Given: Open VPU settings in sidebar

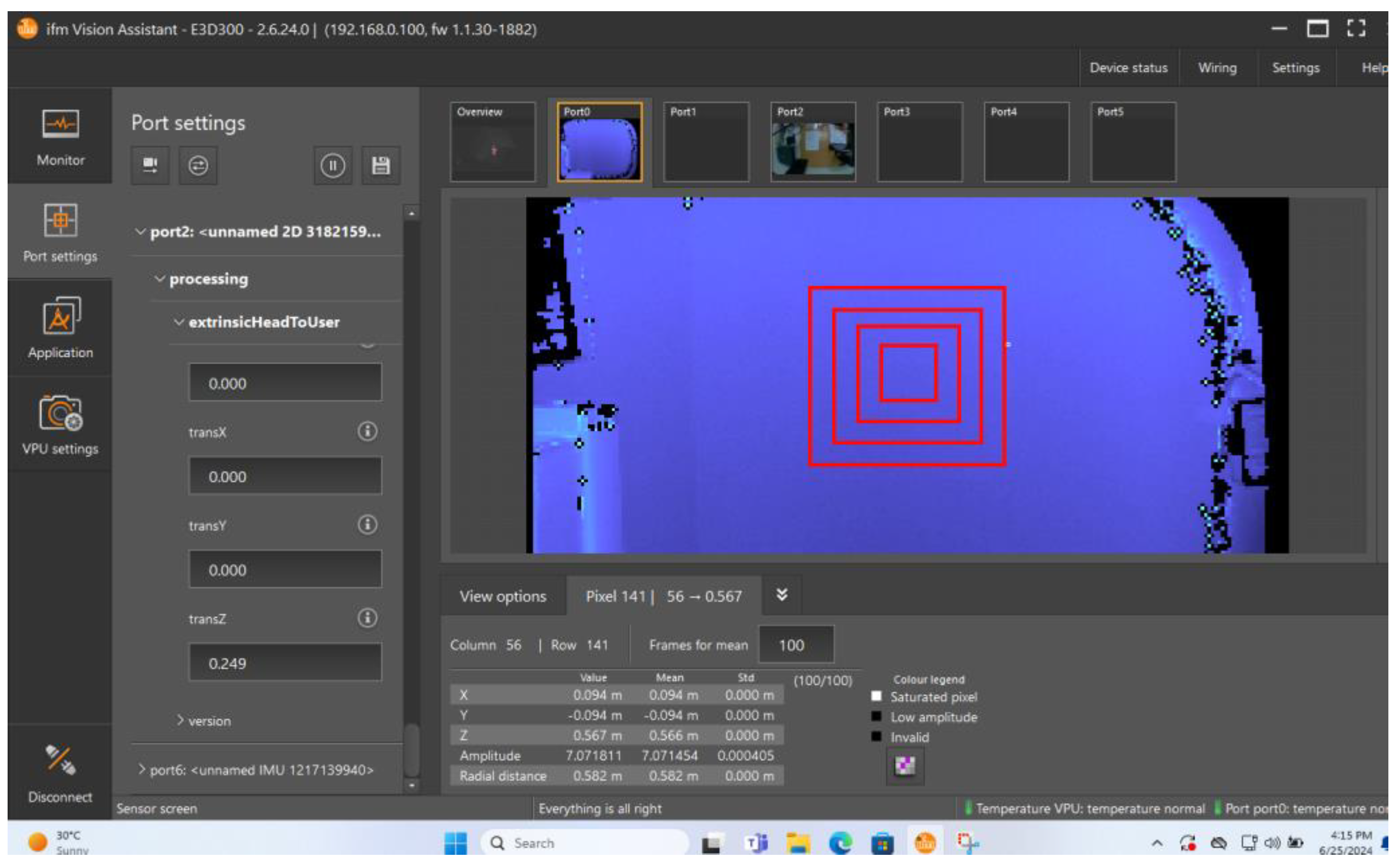Looking at the screenshot, I should (x=60, y=425).
